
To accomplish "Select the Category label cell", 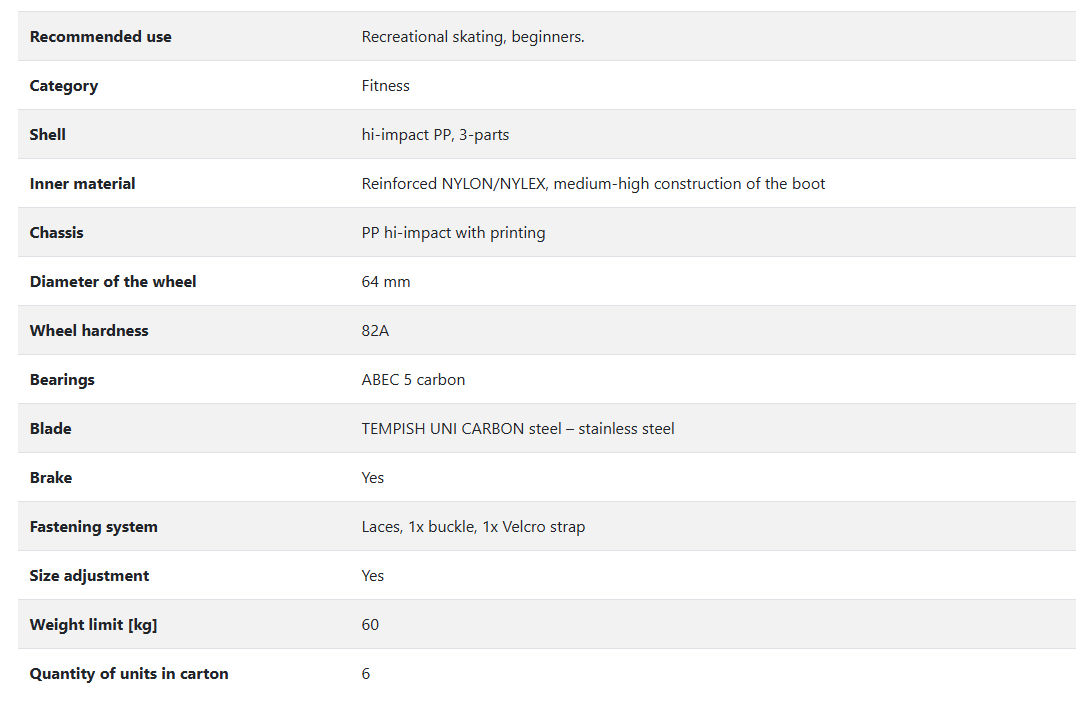I will point(64,86).
